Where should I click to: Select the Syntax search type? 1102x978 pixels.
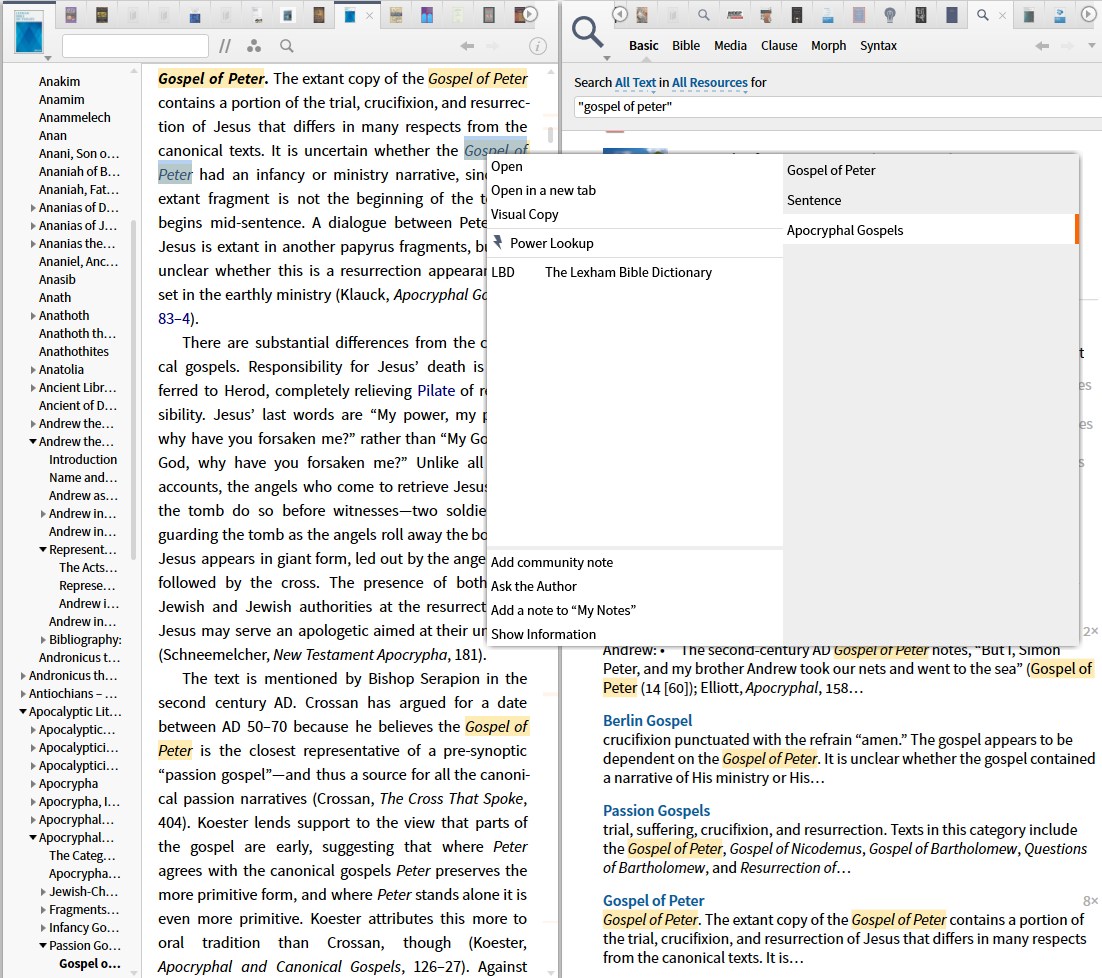point(879,46)
